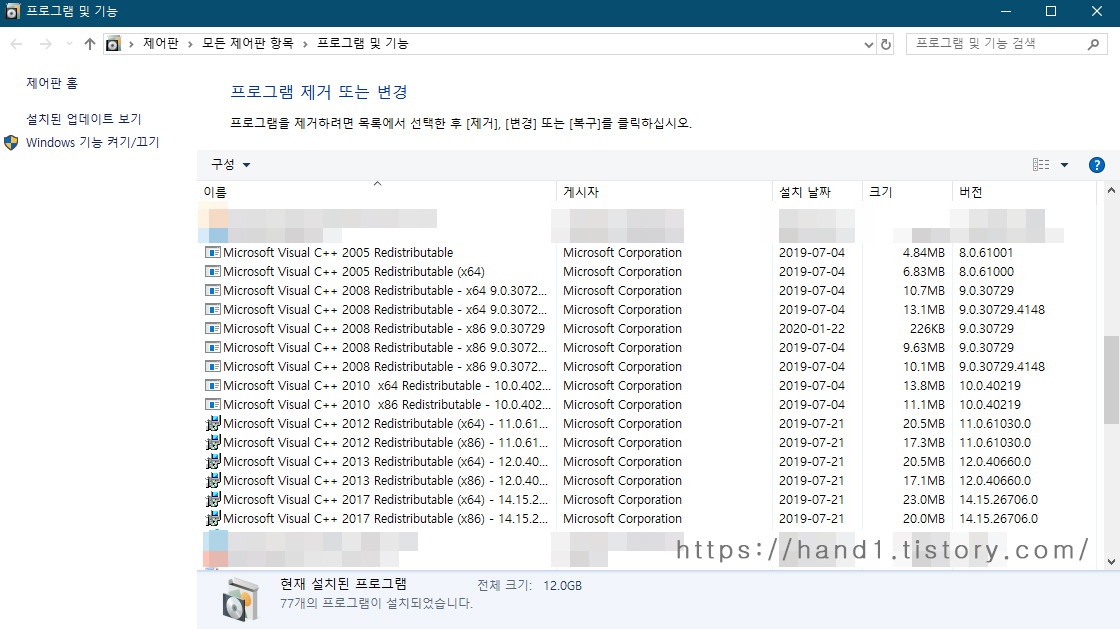Viewport: 1120px width, 629px height.
Task: Sort by 크기 column header
Action: point(907,192)
